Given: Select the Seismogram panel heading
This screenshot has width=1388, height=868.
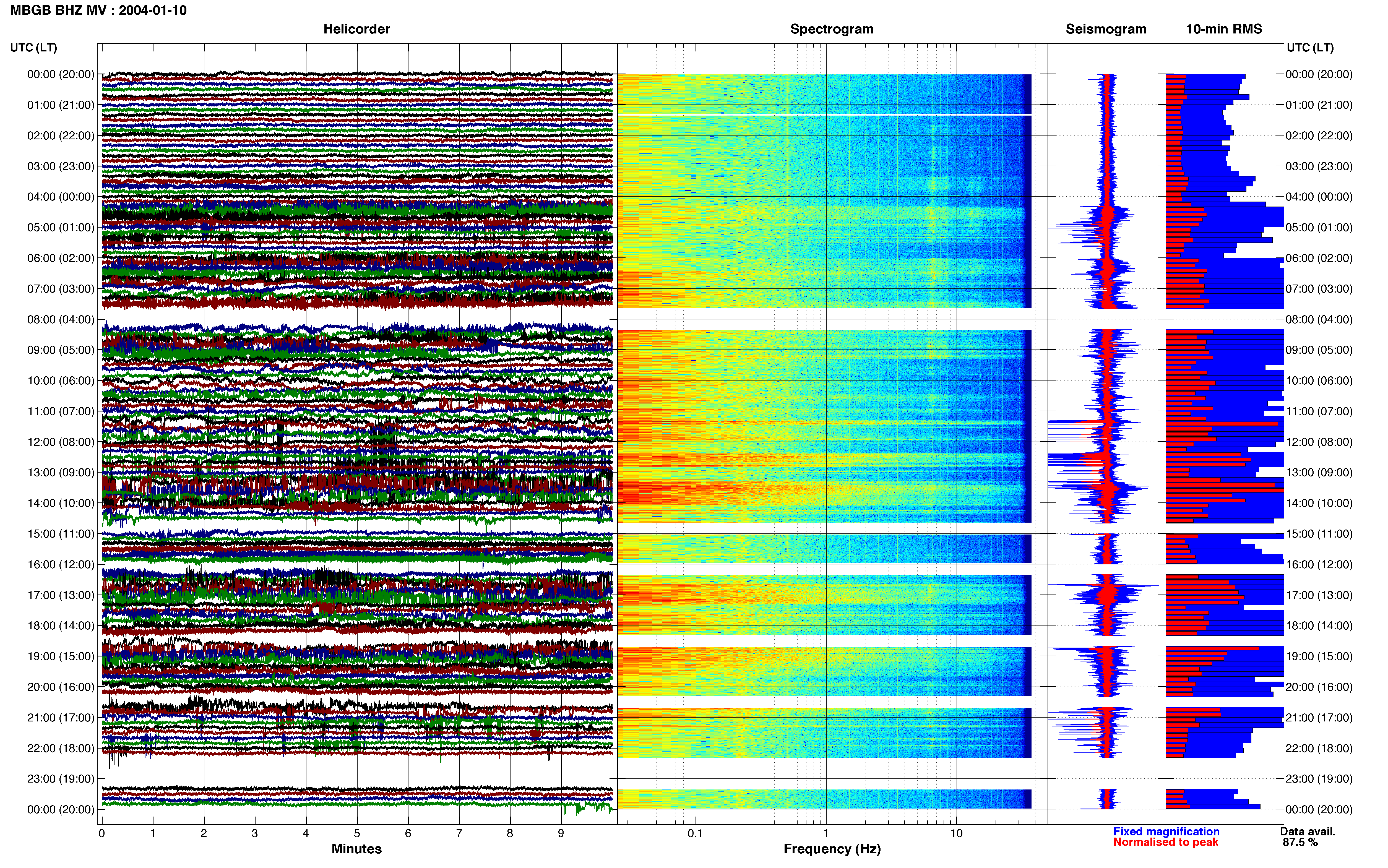Looking at the screenshot, I should (x=1106, y=29).
